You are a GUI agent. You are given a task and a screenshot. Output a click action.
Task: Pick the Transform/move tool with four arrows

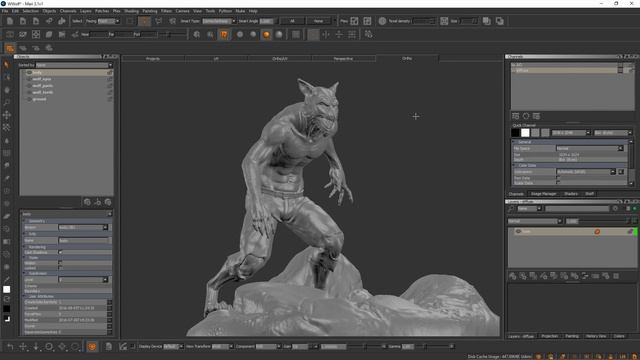tap(7, 115)
